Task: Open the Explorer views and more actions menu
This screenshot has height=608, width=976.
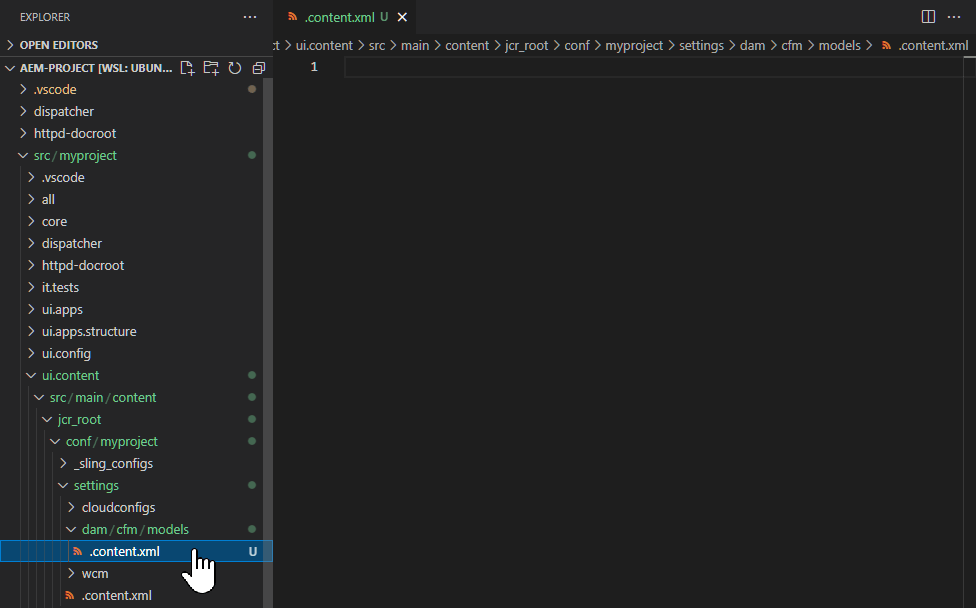Action: tap(250, 17)
